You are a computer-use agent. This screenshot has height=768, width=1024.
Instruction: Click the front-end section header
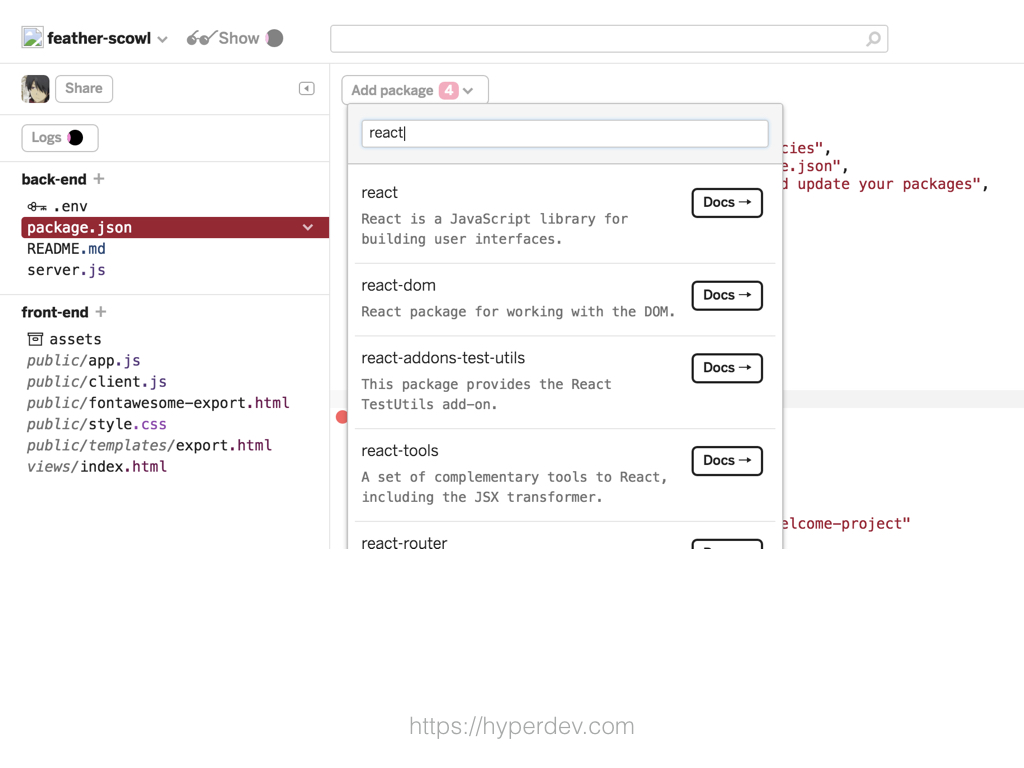point(55,312)
